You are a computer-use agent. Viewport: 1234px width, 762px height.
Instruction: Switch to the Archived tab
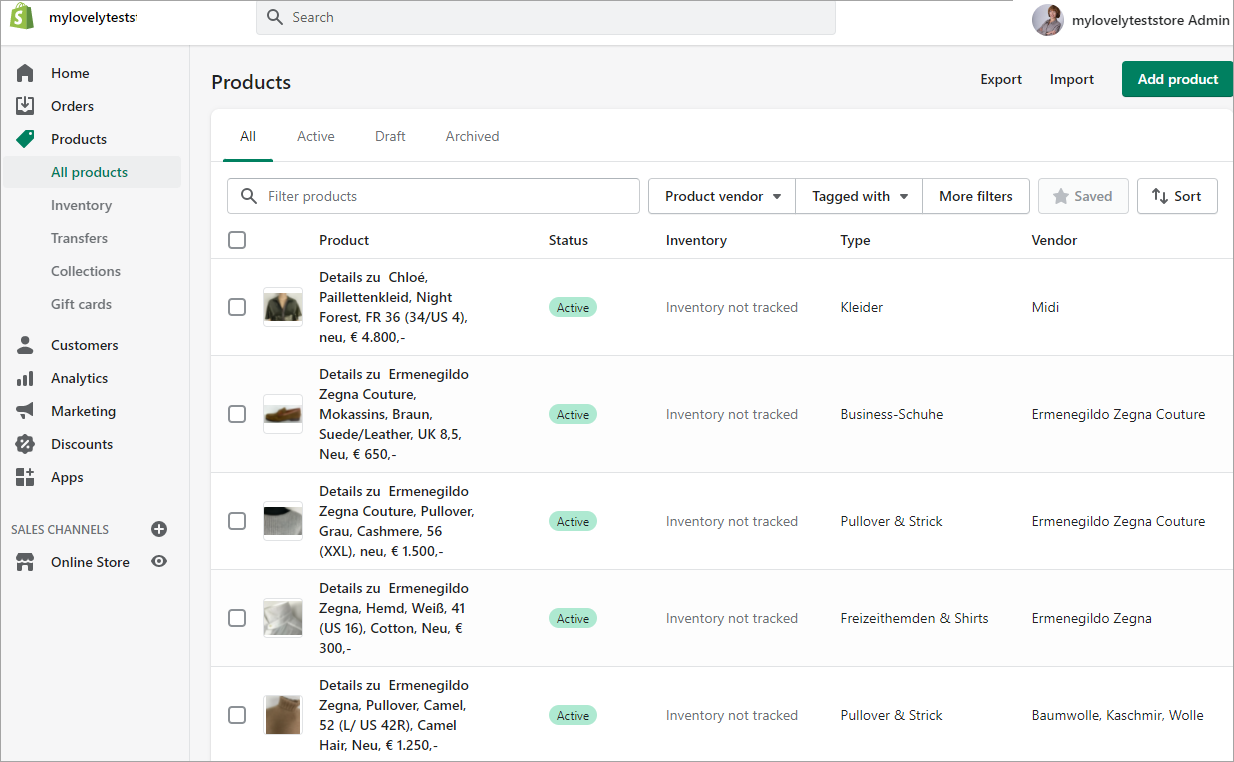[472, 136]
